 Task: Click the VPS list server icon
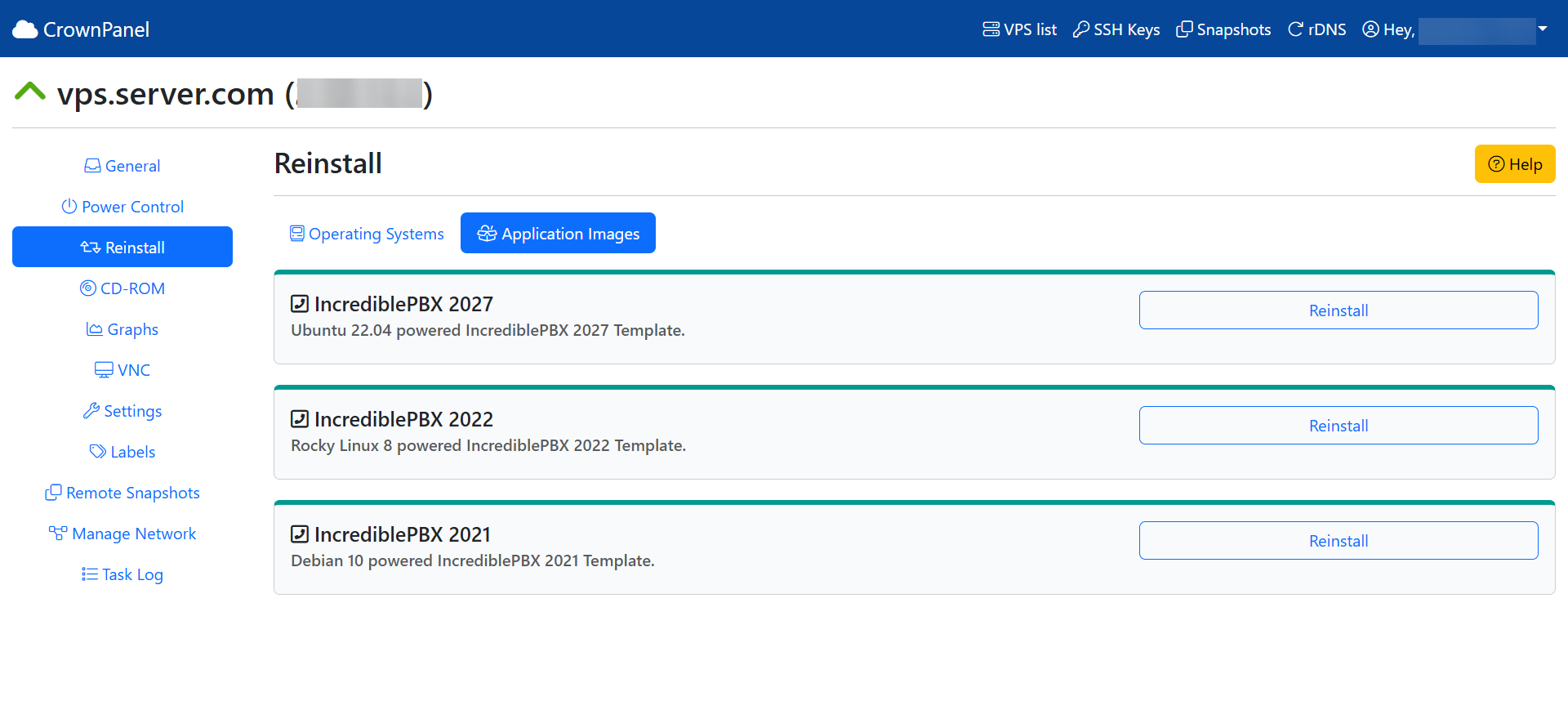(991, 29)
